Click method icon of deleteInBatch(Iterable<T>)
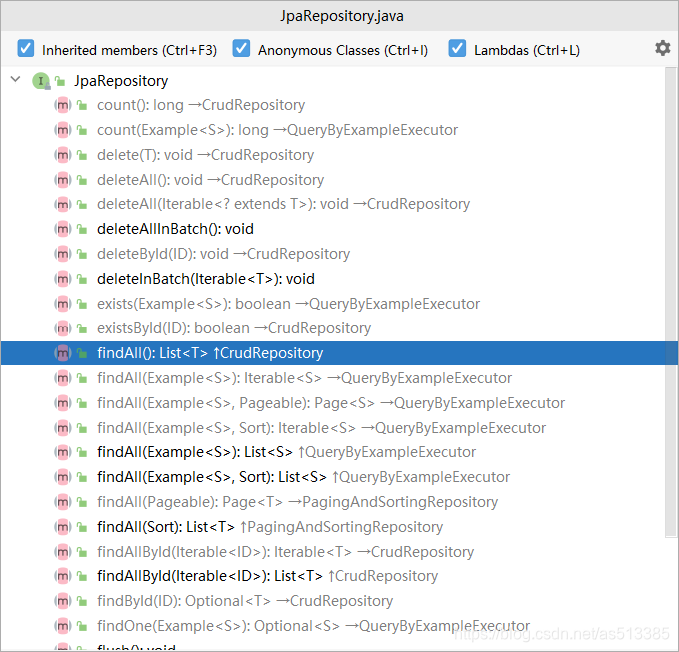This screenshot has width=679, height=652. 62,279
